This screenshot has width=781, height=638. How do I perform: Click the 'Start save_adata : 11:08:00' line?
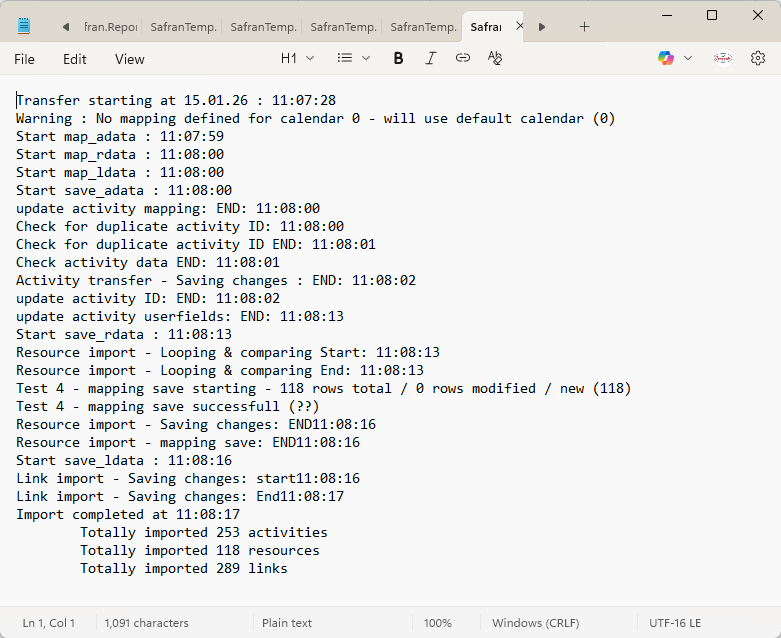[x=124, y=190]
